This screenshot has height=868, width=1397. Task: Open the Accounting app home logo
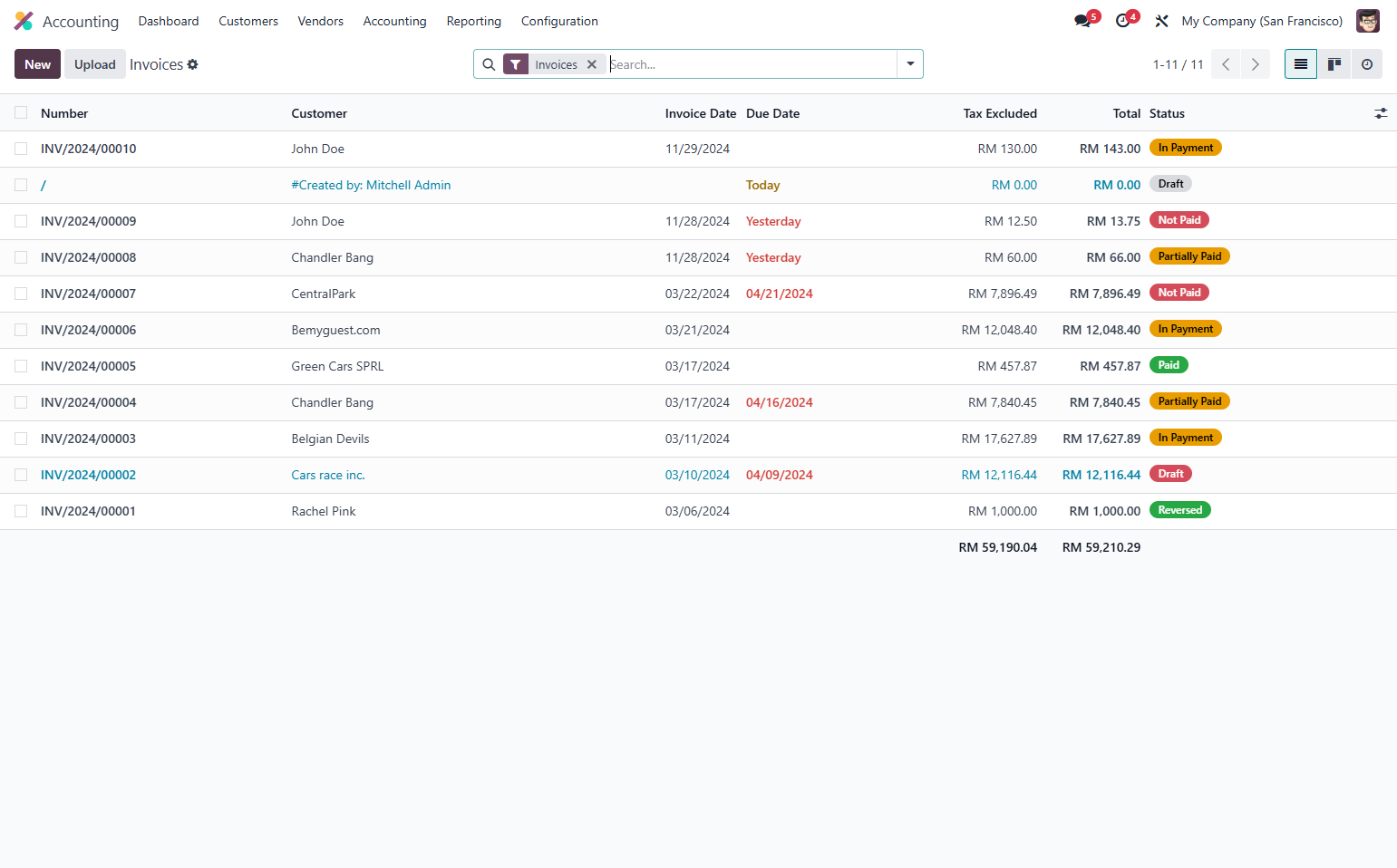click(x=24, y=21)
